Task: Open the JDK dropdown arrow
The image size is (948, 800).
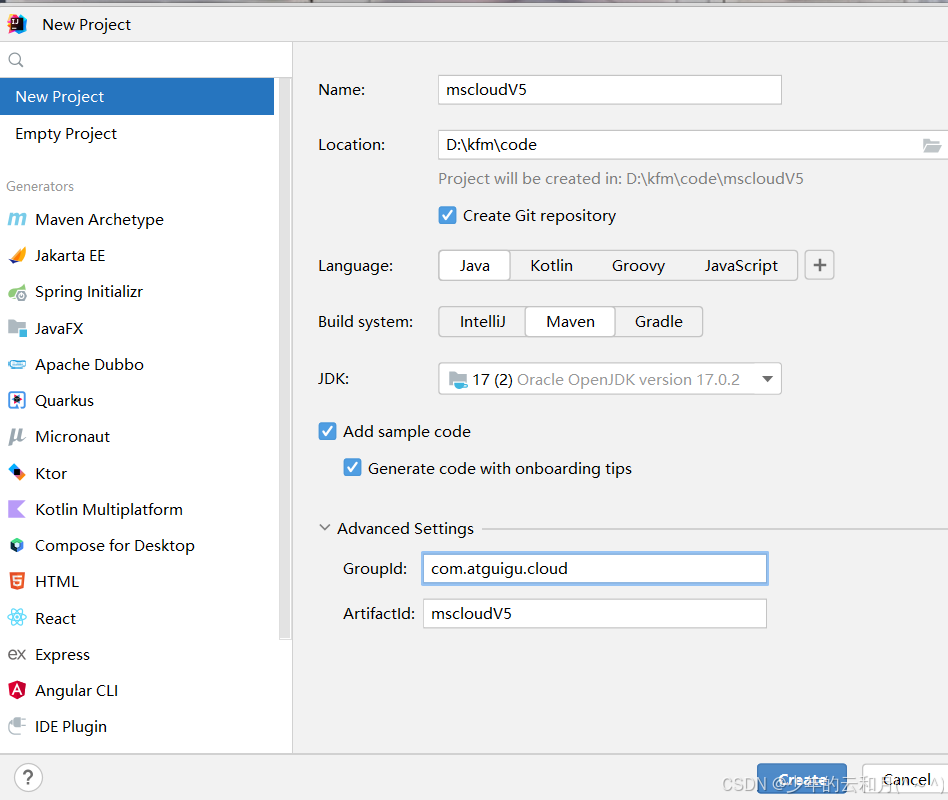Action: point(767,379)
